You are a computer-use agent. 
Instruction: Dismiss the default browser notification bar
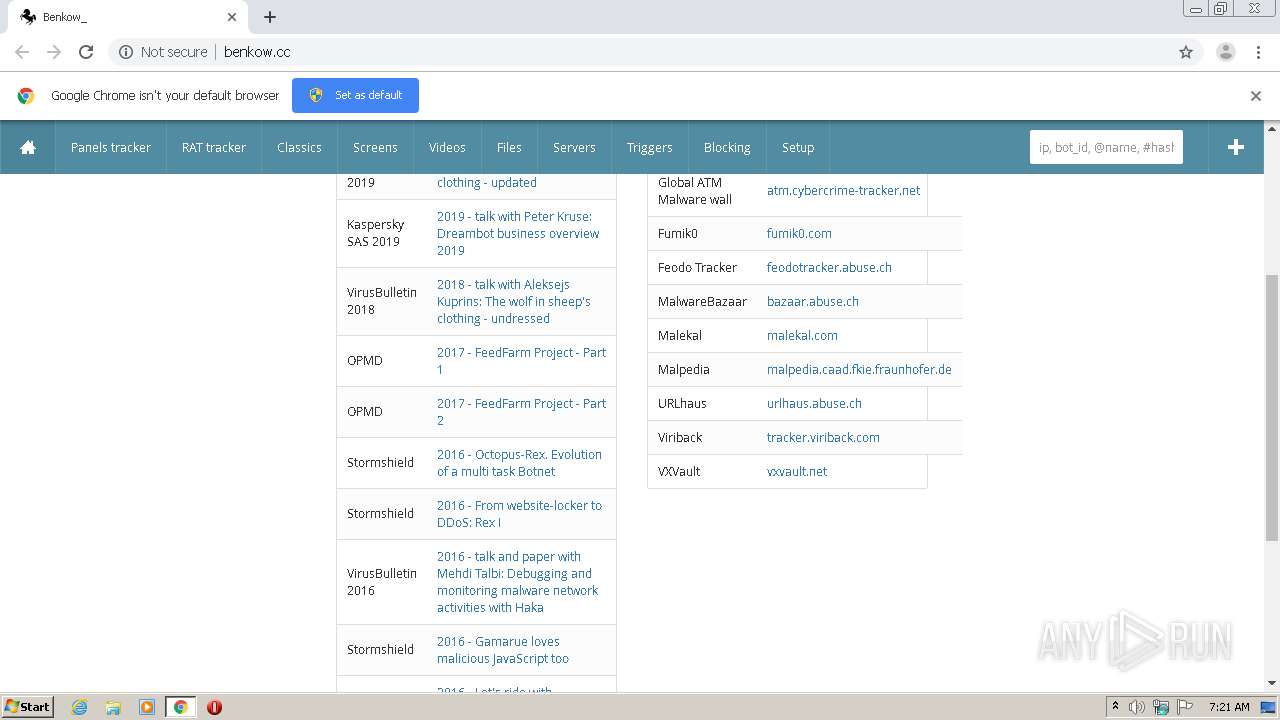[x=1256, y=96]
